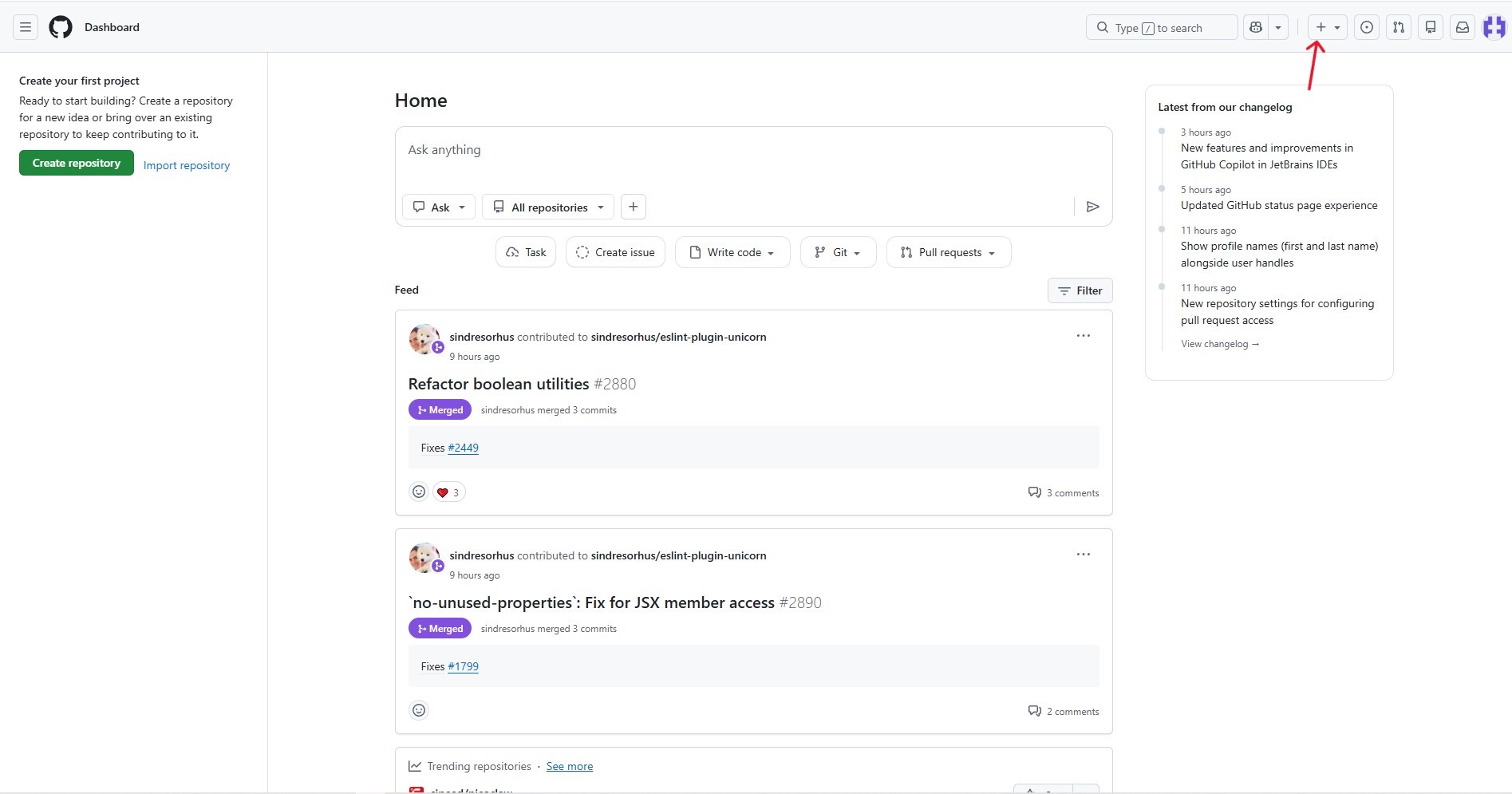Expand the All repositories dropdown
Image resolution: width=1512 pixels, height=794 pixels.
[548, 207]
